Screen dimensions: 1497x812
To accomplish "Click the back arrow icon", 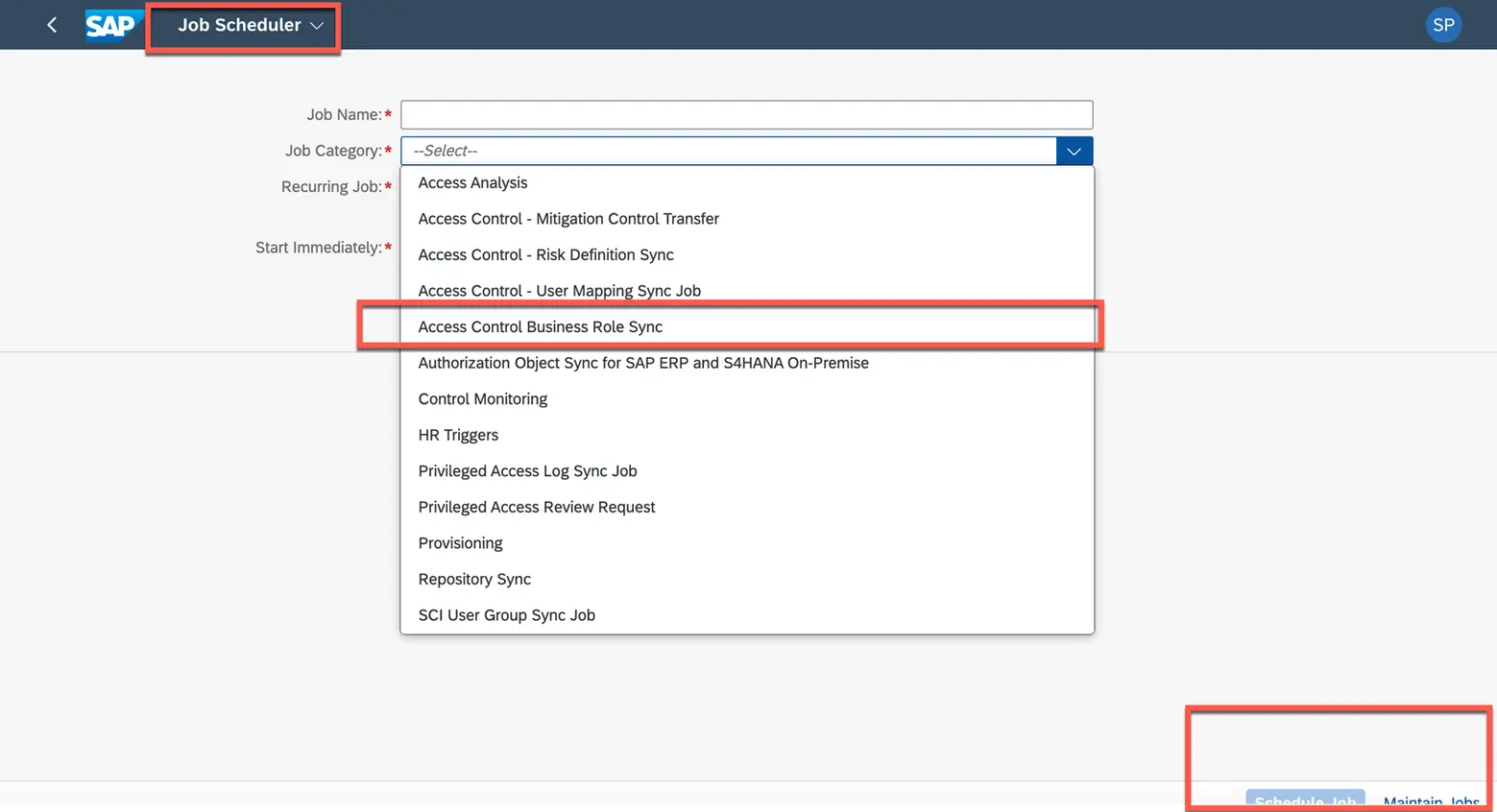I will (x=52, y=25).
